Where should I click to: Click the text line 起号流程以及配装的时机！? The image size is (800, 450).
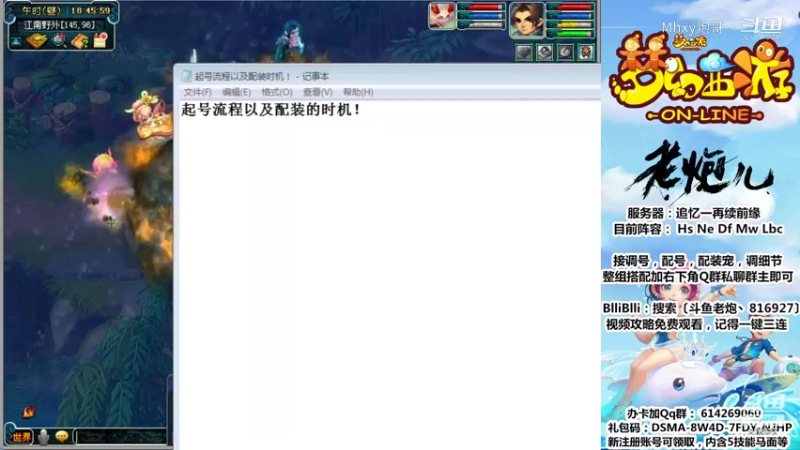[271, 109]
